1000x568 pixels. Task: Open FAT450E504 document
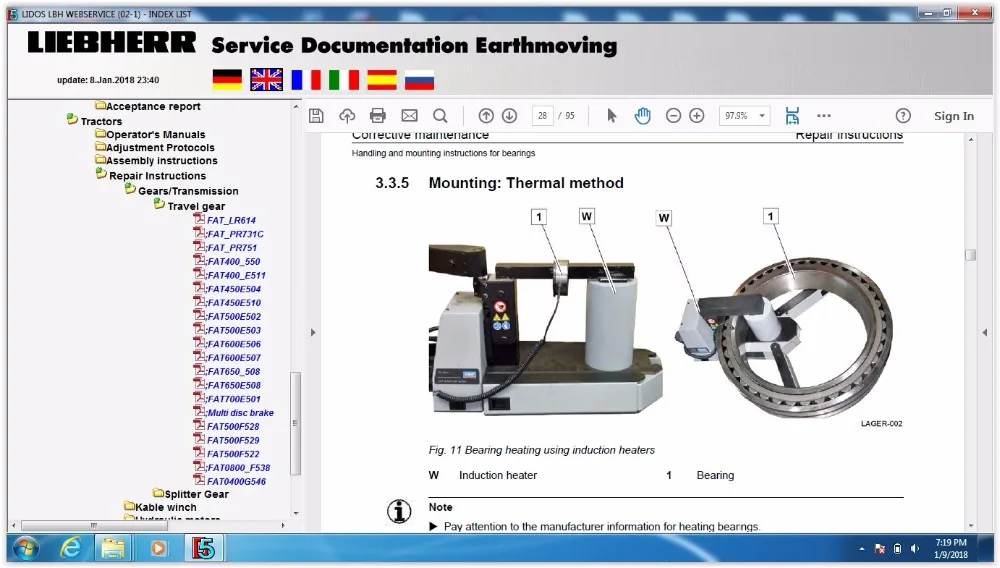[x=233, y=289]
